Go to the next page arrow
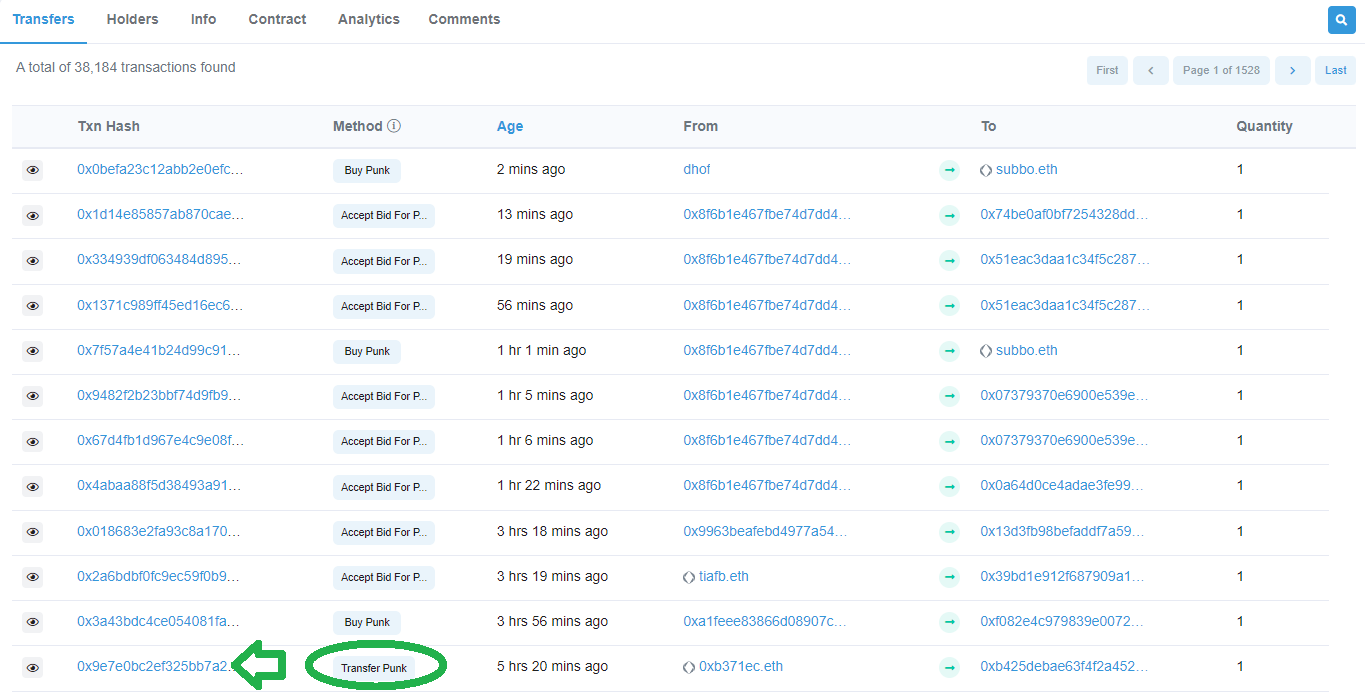1365x692 pixels. (x=1293, y=70)
